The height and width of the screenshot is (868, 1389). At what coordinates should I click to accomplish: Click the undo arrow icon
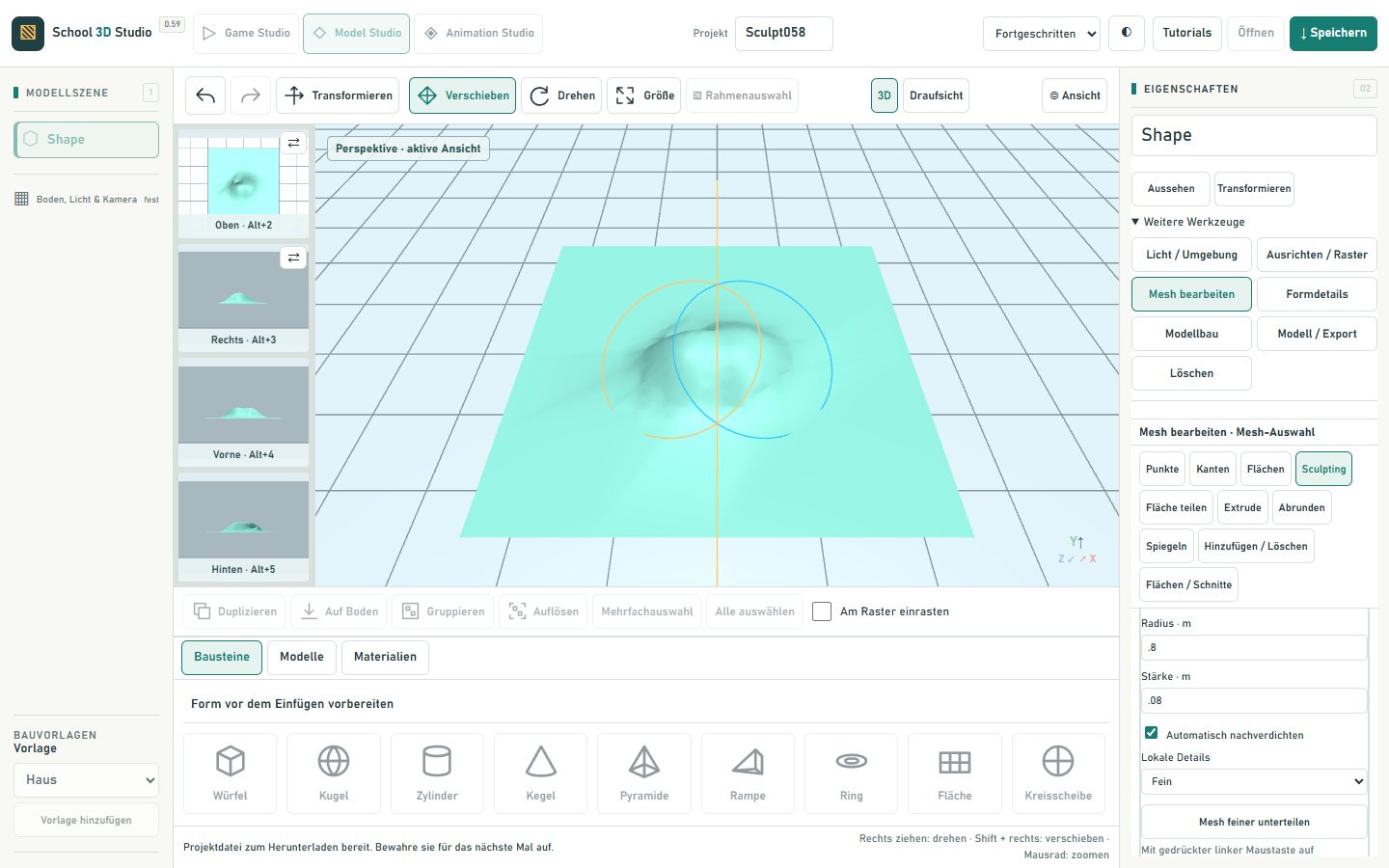pos(205,95)
